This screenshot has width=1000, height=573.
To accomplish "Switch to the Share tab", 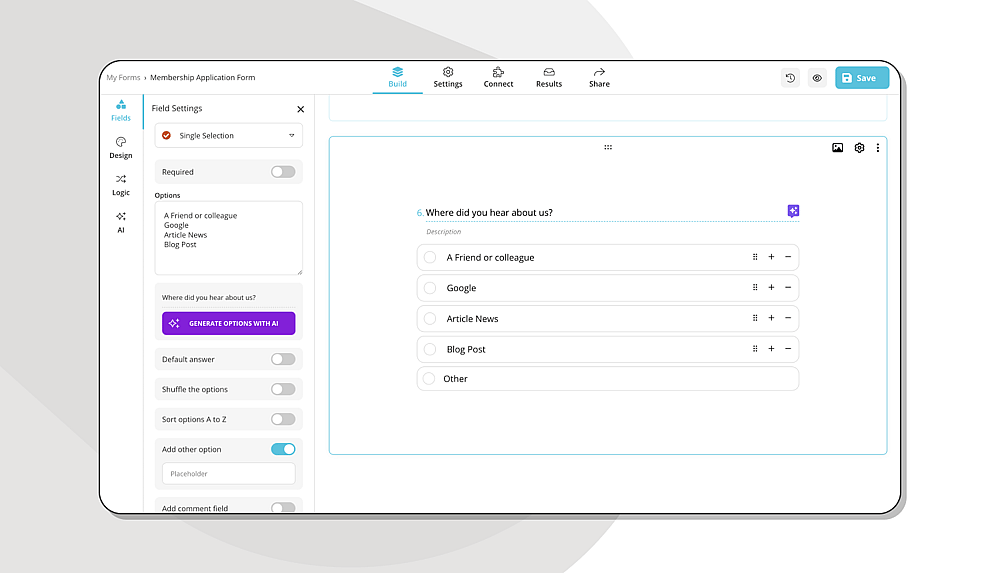I will tap(599, 77).
